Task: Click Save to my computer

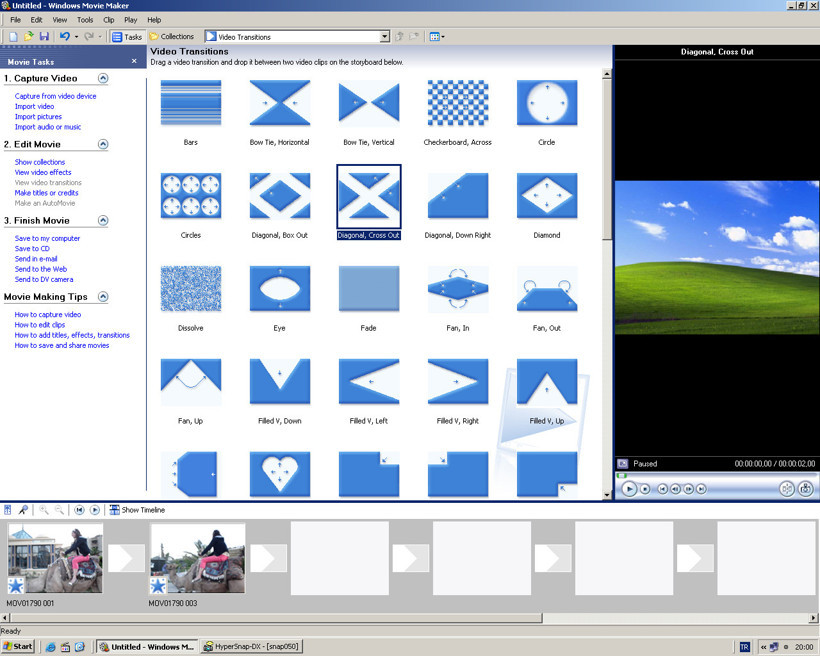Action: [x=47, y=239]
